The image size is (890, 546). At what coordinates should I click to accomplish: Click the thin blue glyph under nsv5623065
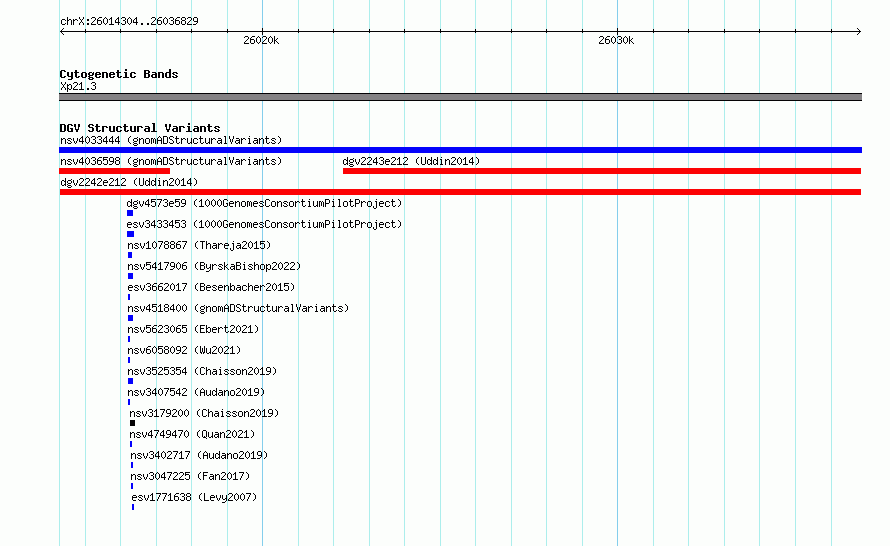(x=129, y=339)
